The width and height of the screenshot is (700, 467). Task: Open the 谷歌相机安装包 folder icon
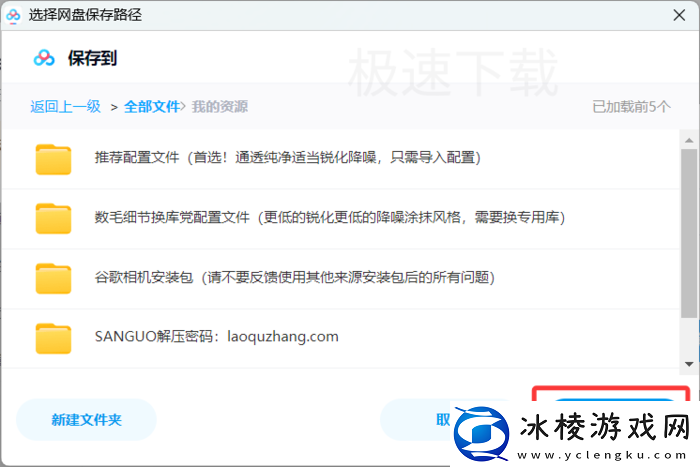(53, 279)
